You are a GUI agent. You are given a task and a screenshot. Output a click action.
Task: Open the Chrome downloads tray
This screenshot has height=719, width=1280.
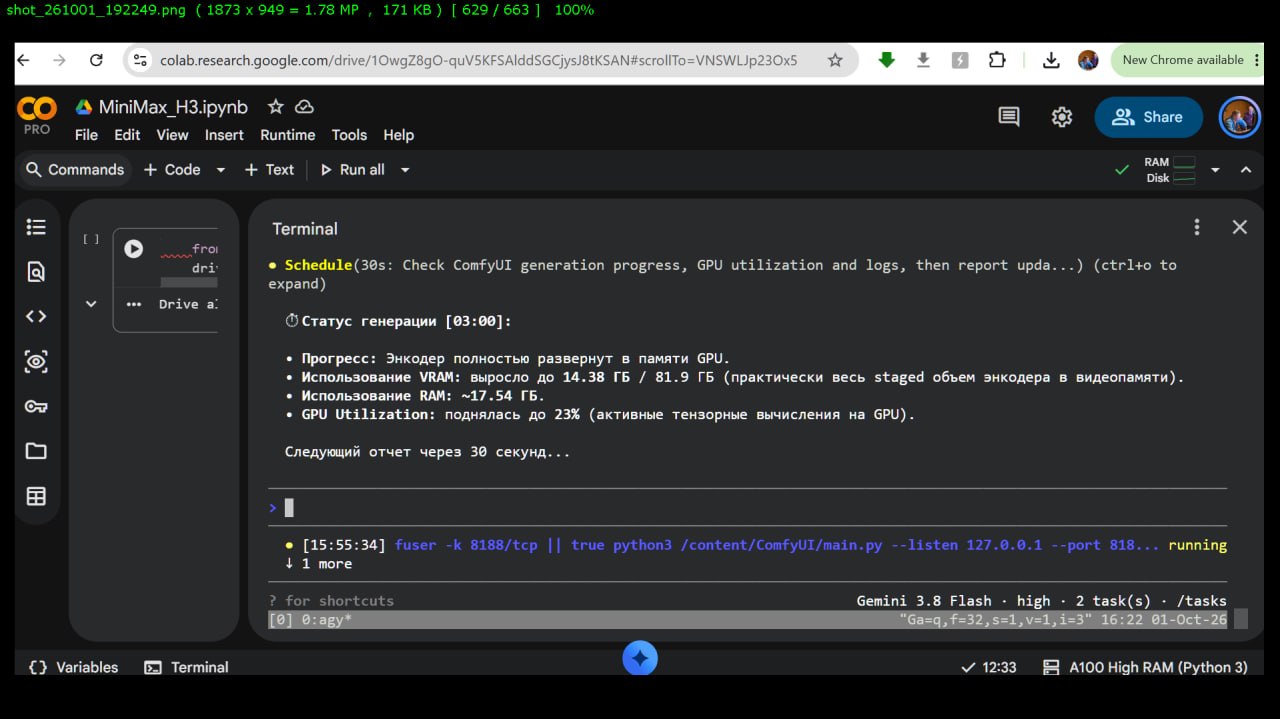point(1051,60)
